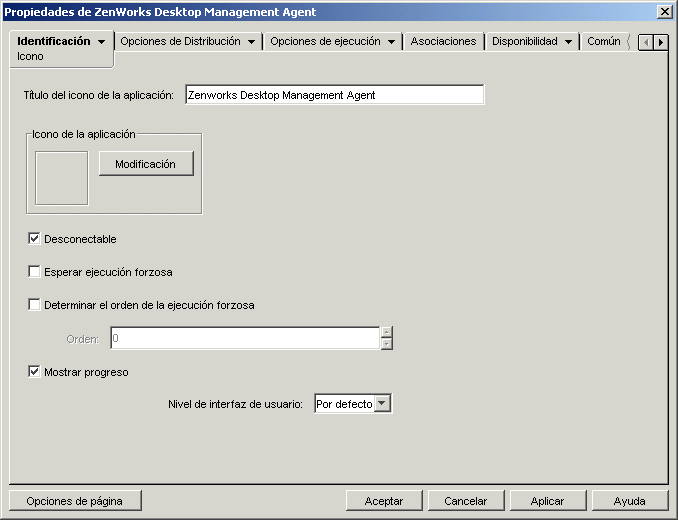
Task: Click the application icon preview box
Action: click(x=61, y=178)
